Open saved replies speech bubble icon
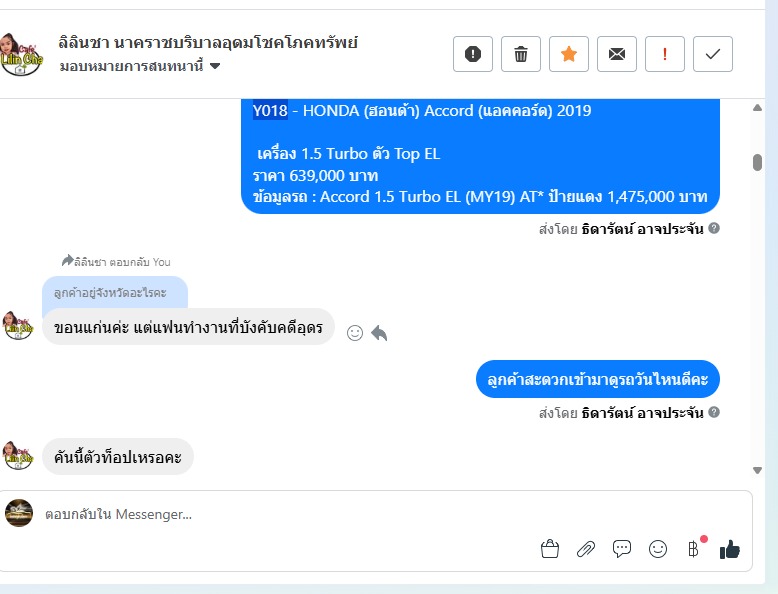The image size is (778, 594). pyautogui.click(x=622, y=548)
